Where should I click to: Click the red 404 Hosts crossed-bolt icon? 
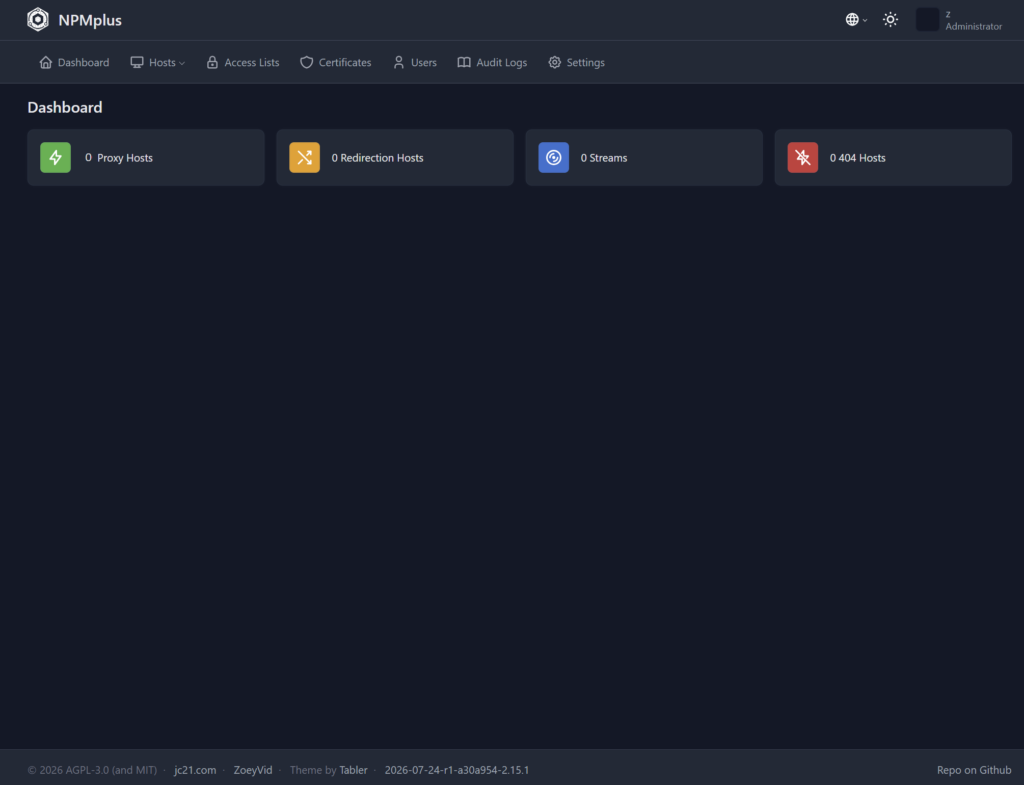click(x=803, y=157)
